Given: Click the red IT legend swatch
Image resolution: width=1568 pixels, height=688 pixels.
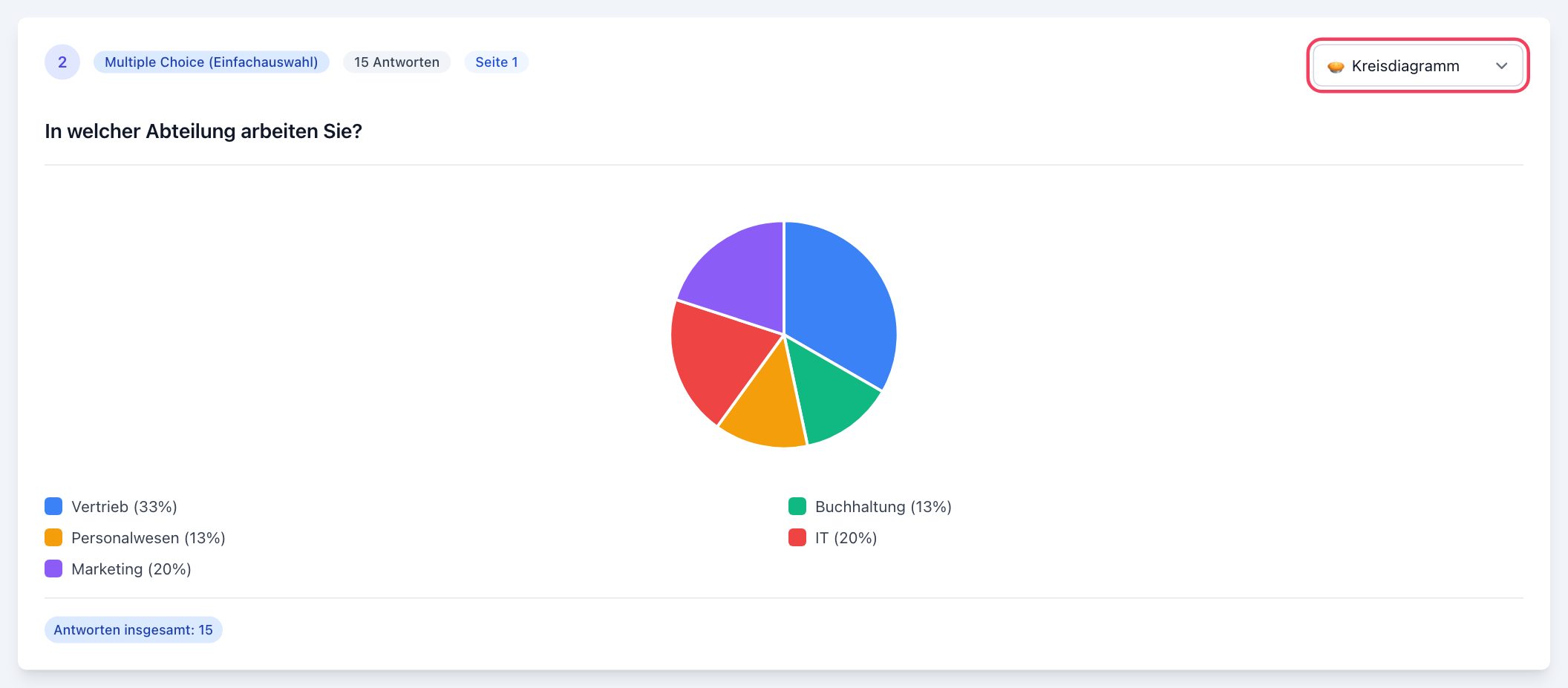Looking at the screenshot, I should click(797, 537).
